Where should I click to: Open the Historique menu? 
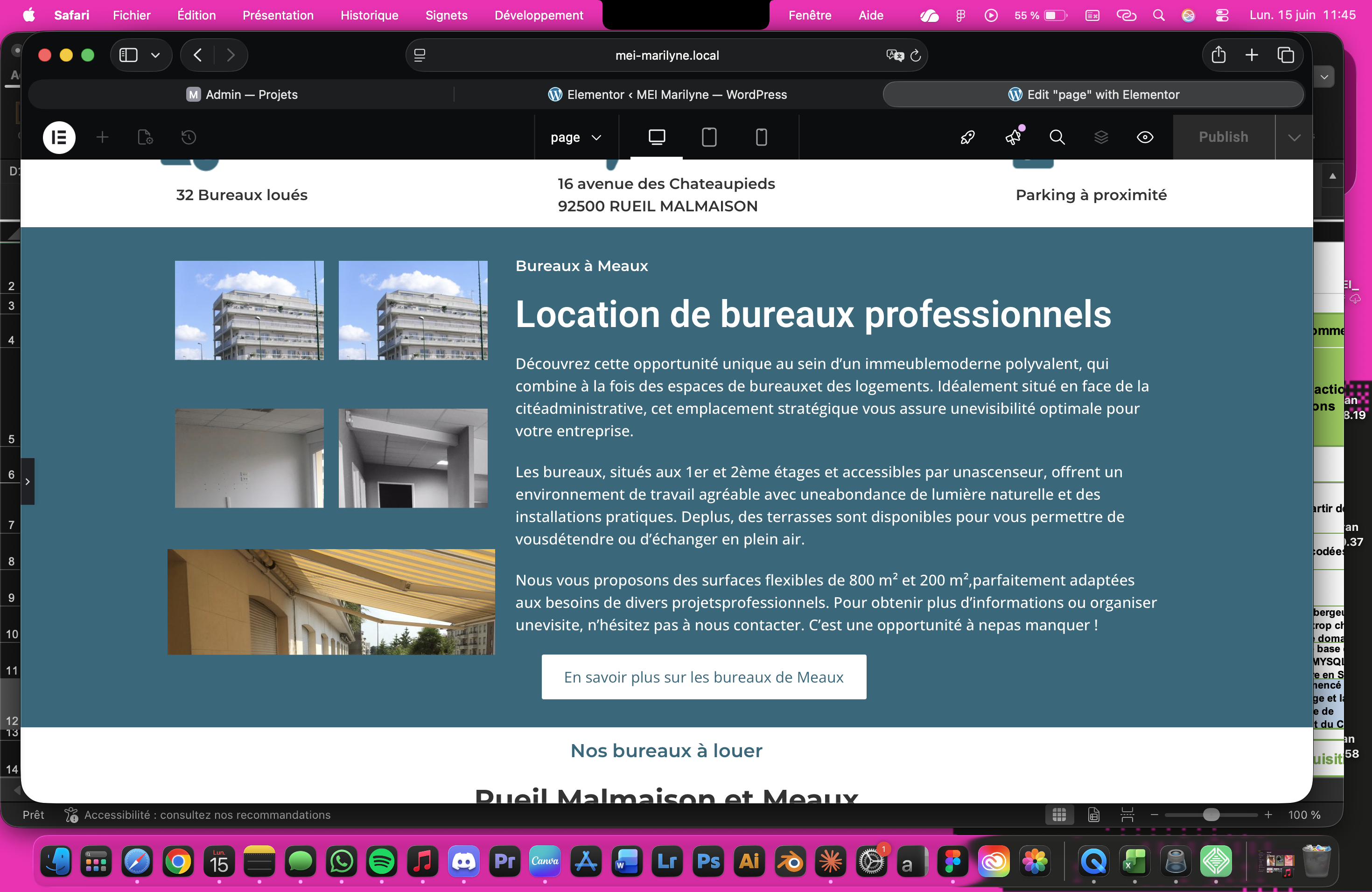369,15
